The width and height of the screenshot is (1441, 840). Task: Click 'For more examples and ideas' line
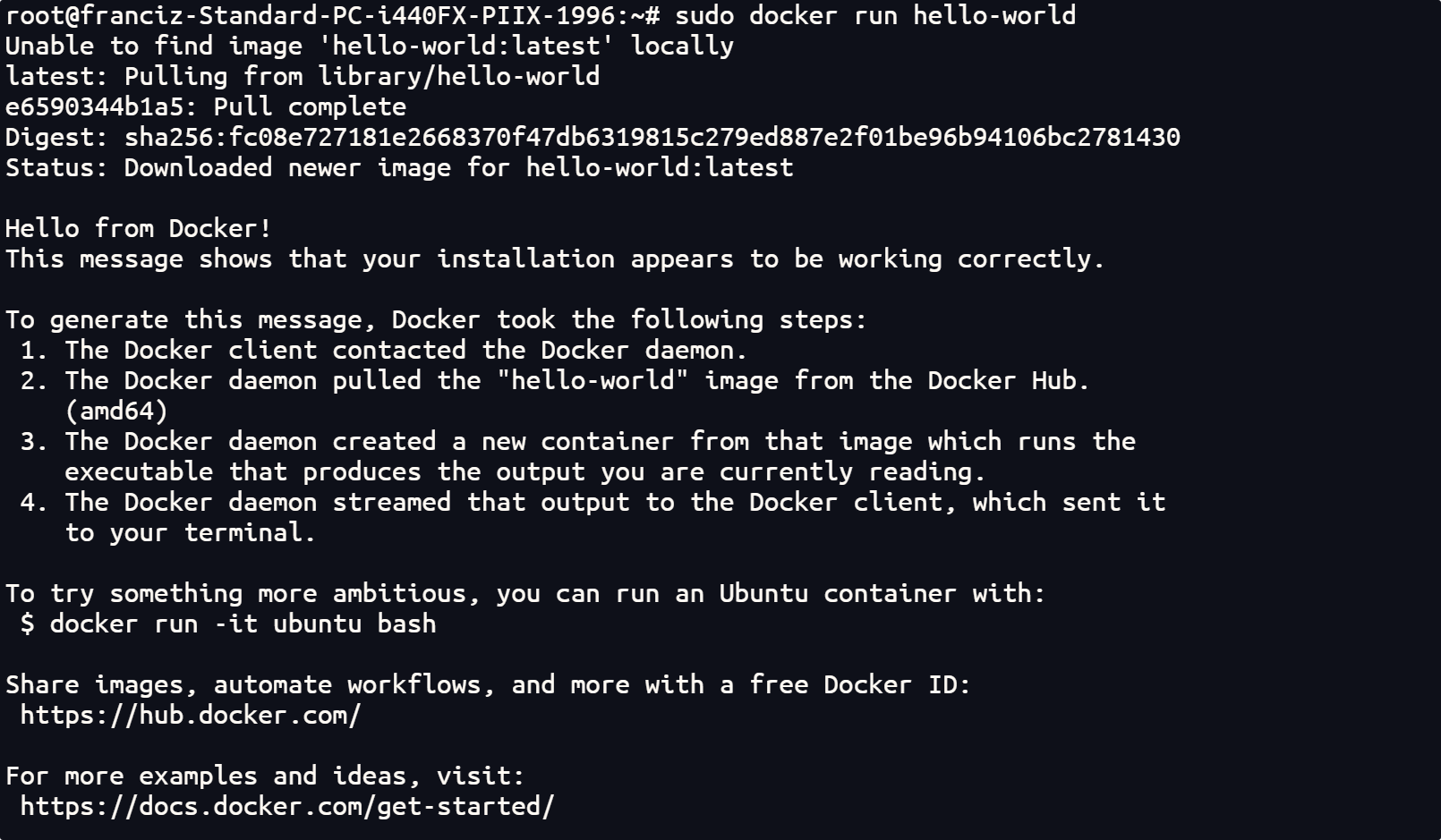coord(265,776)
